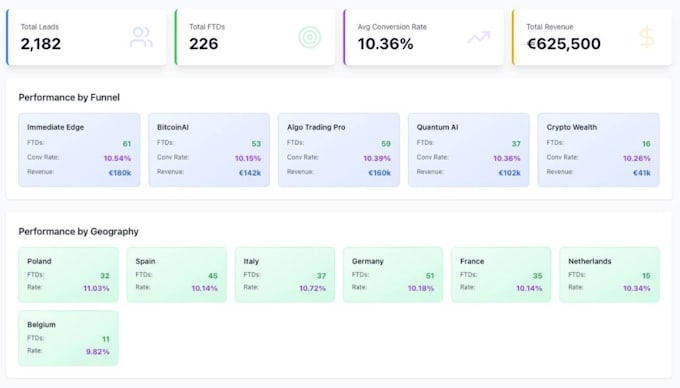
Task: Select Italy rate 10.72%
Action: pyautogui.click(x=312, y=288)
